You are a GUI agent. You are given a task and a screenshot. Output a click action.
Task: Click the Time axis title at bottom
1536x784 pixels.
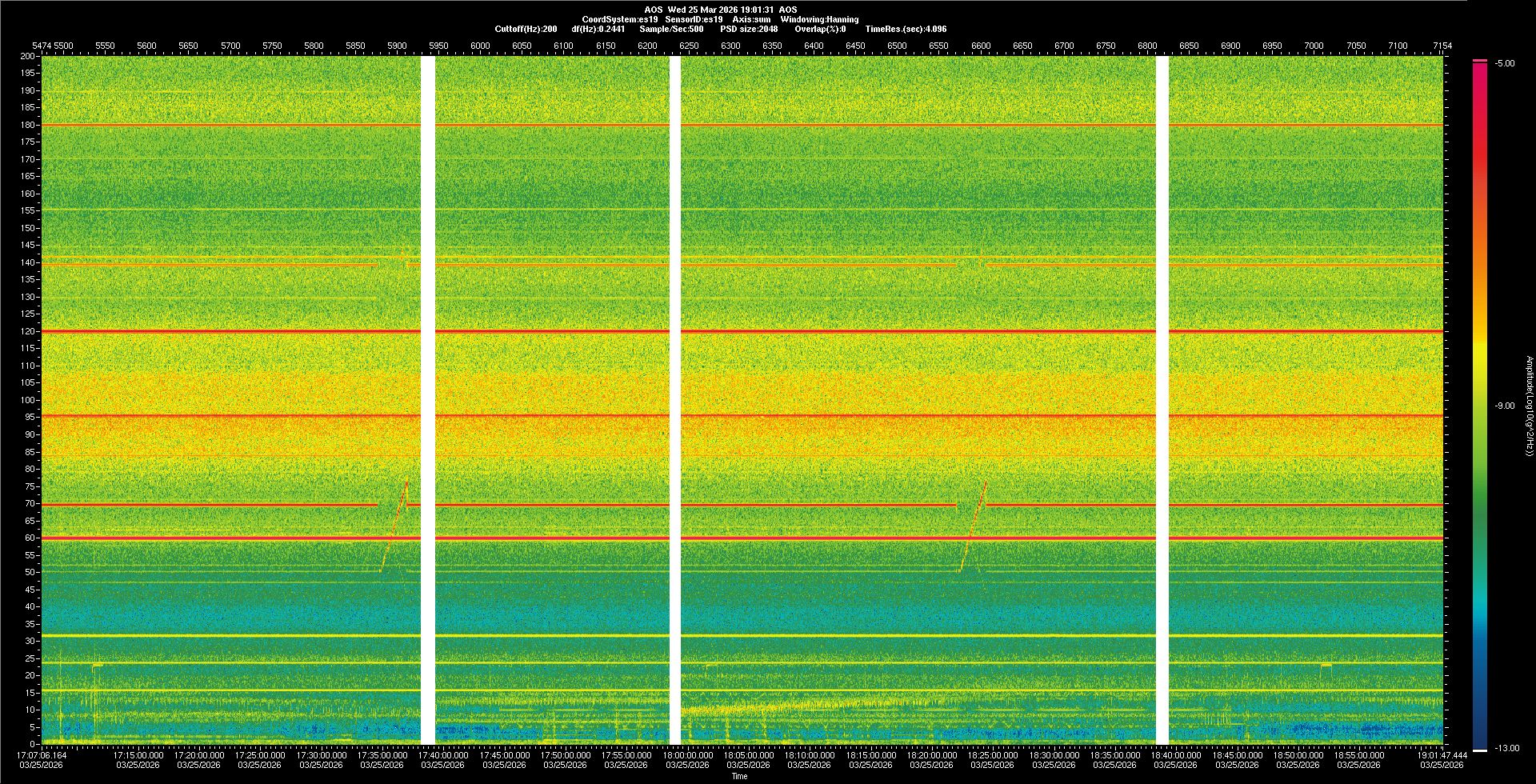tap(739, 776)
